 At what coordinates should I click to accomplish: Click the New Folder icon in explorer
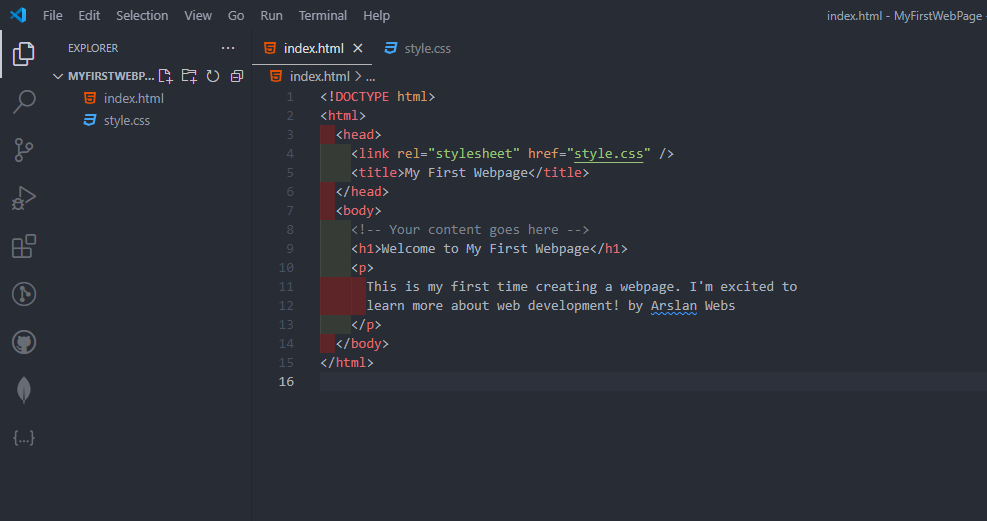pyautogui.click(x=189, y=76)
